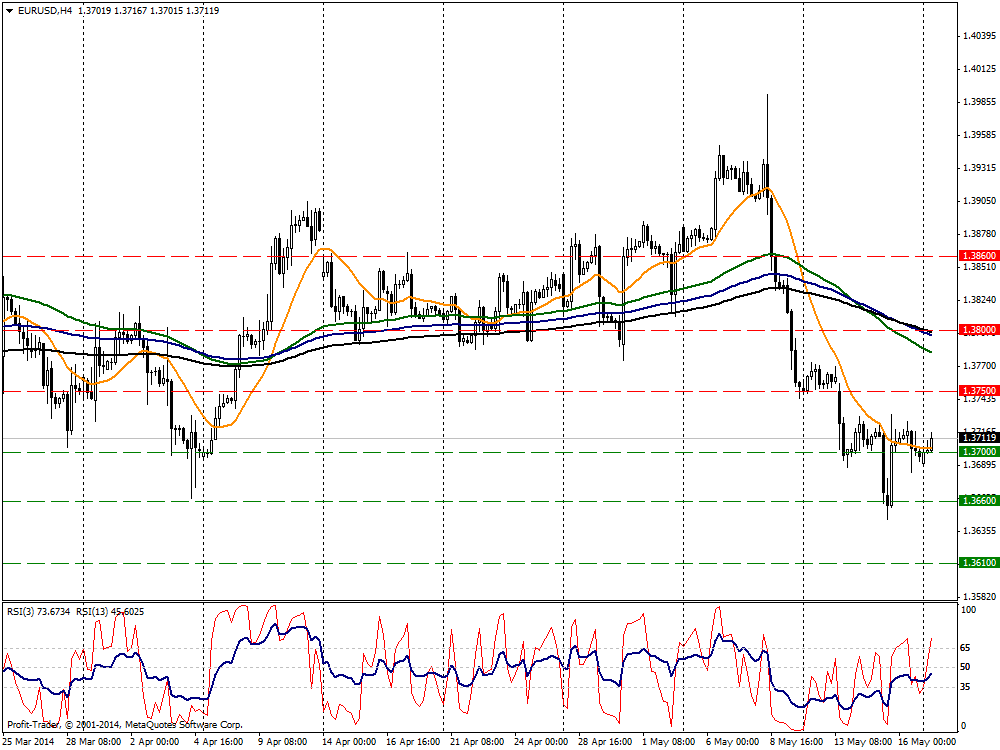Select the green 1.37000 price level tag
This screenshot has width=1000, height=750.
[x=977, y=452]
